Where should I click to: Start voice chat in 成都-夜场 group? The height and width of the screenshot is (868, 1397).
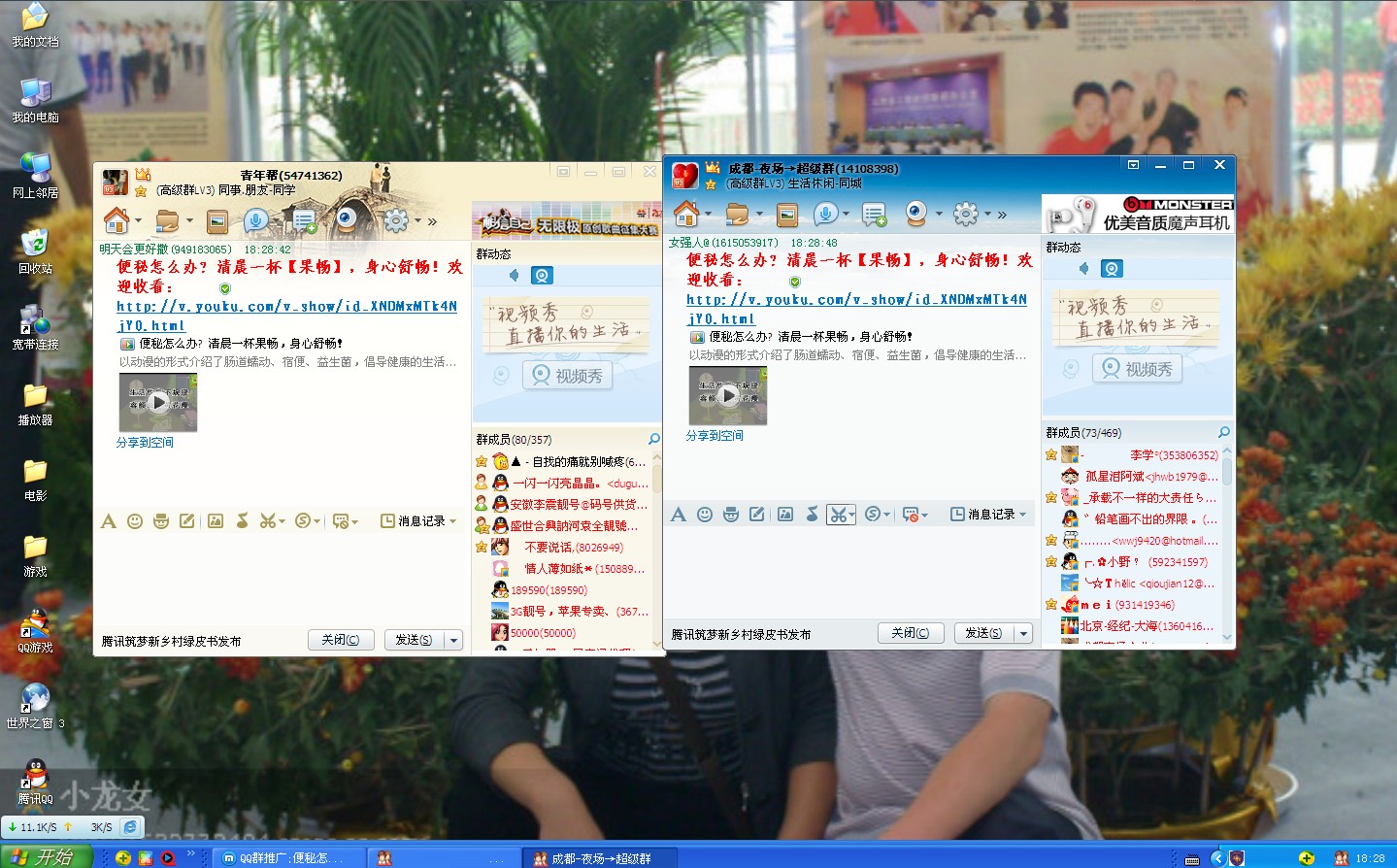point(825,214)
